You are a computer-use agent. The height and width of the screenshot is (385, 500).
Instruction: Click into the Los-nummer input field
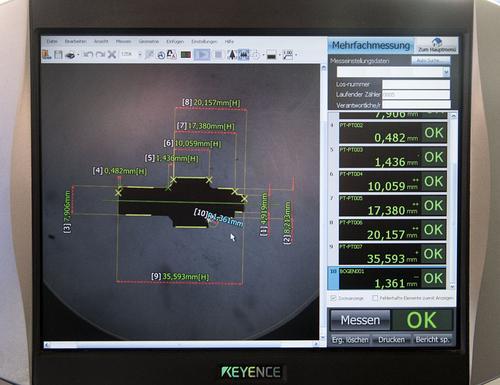pyautogui.click(x=416, y=84)
